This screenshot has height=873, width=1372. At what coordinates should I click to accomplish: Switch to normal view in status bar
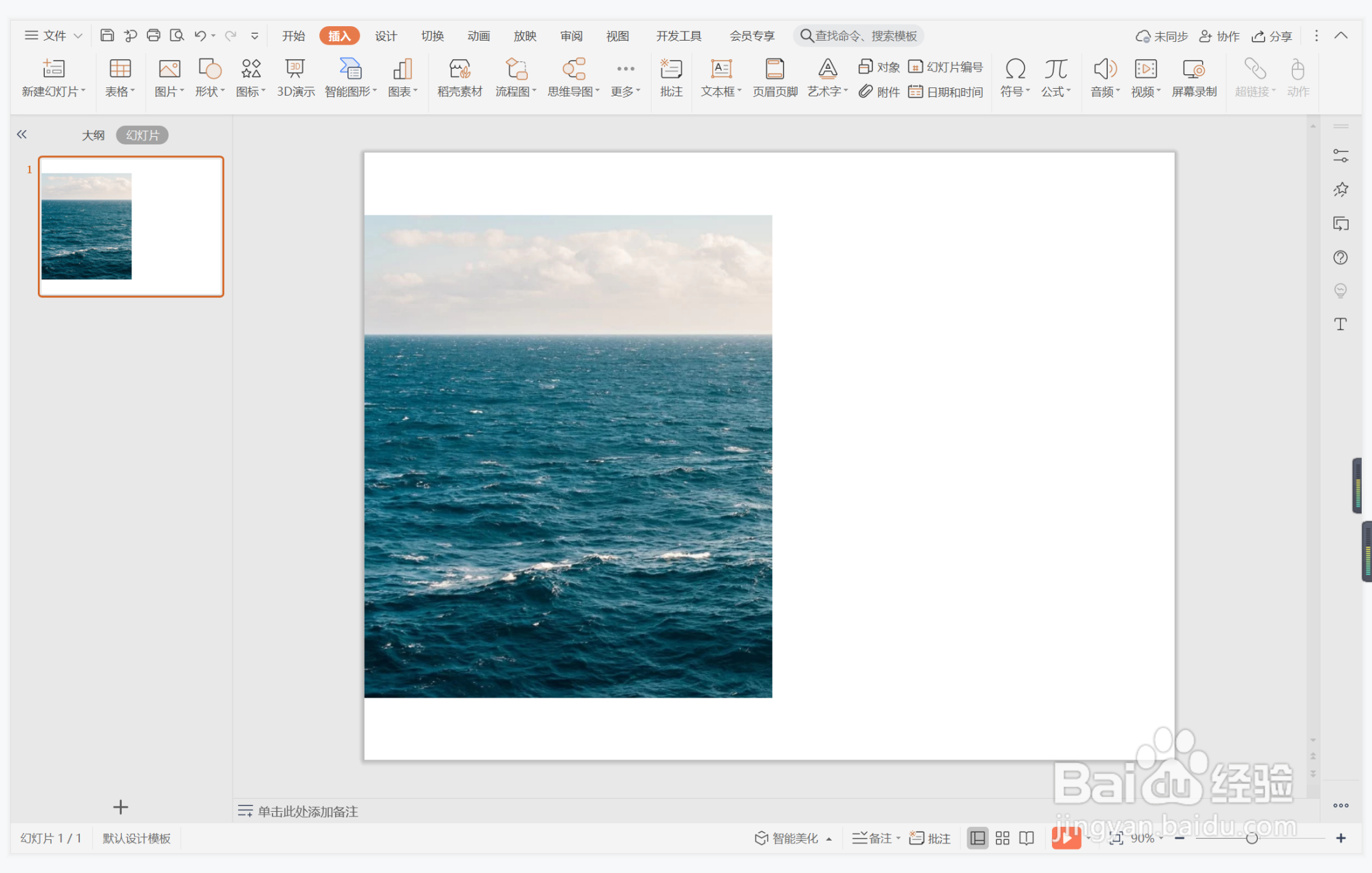977,838
